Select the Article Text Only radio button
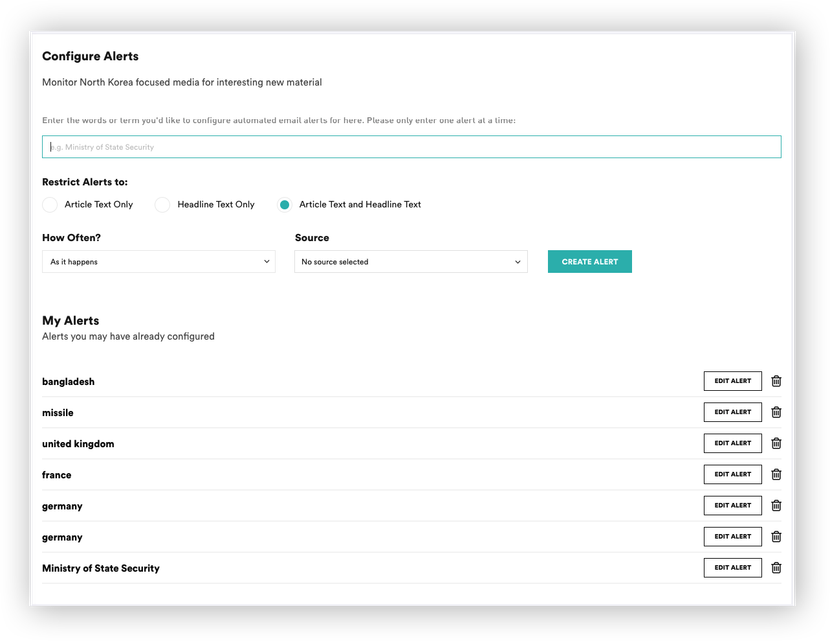Image resolution: width=830 pixels, height=641 pixels. pos(50,205)
